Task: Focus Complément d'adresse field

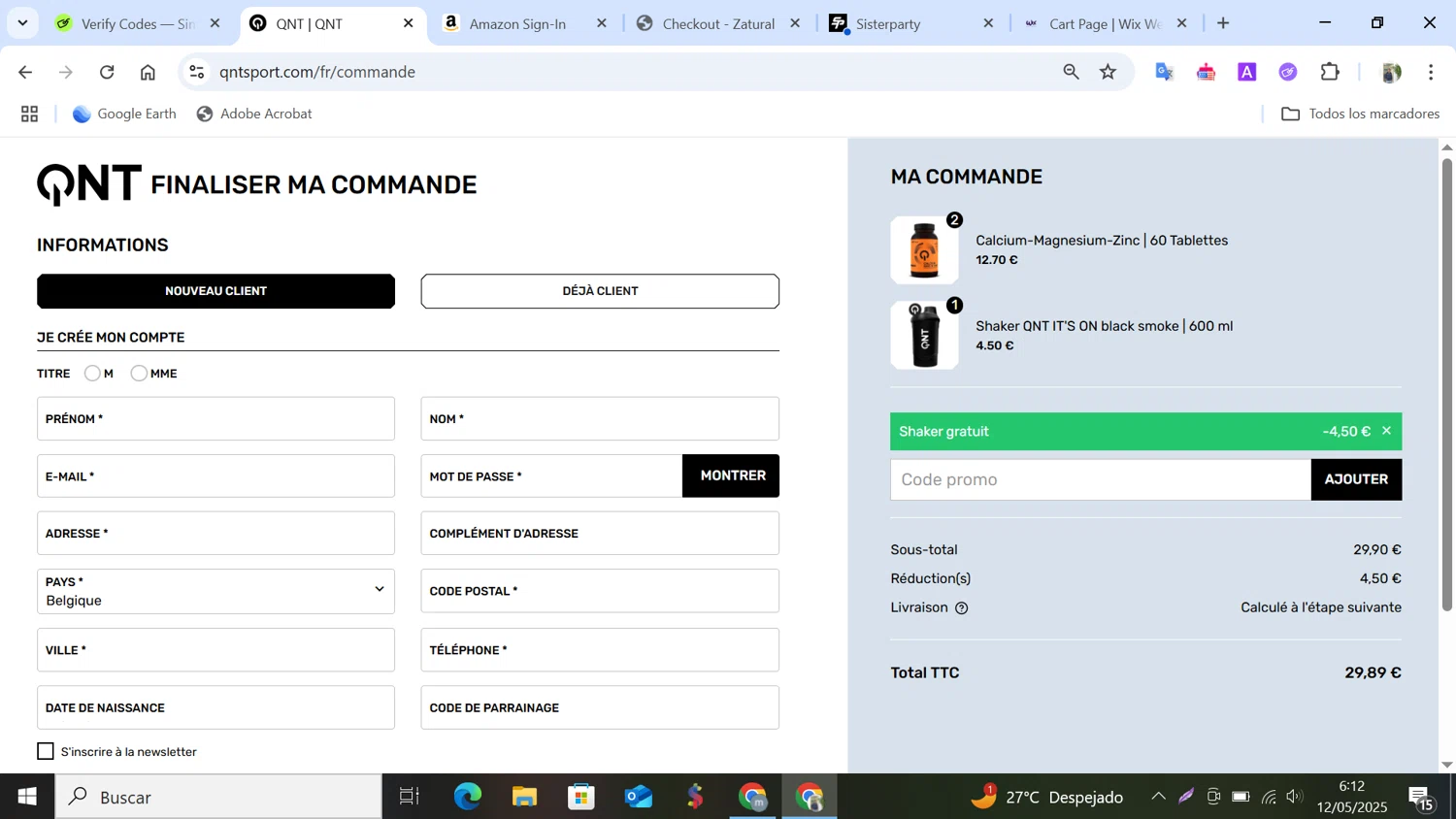Action: (x=600, y=534)
